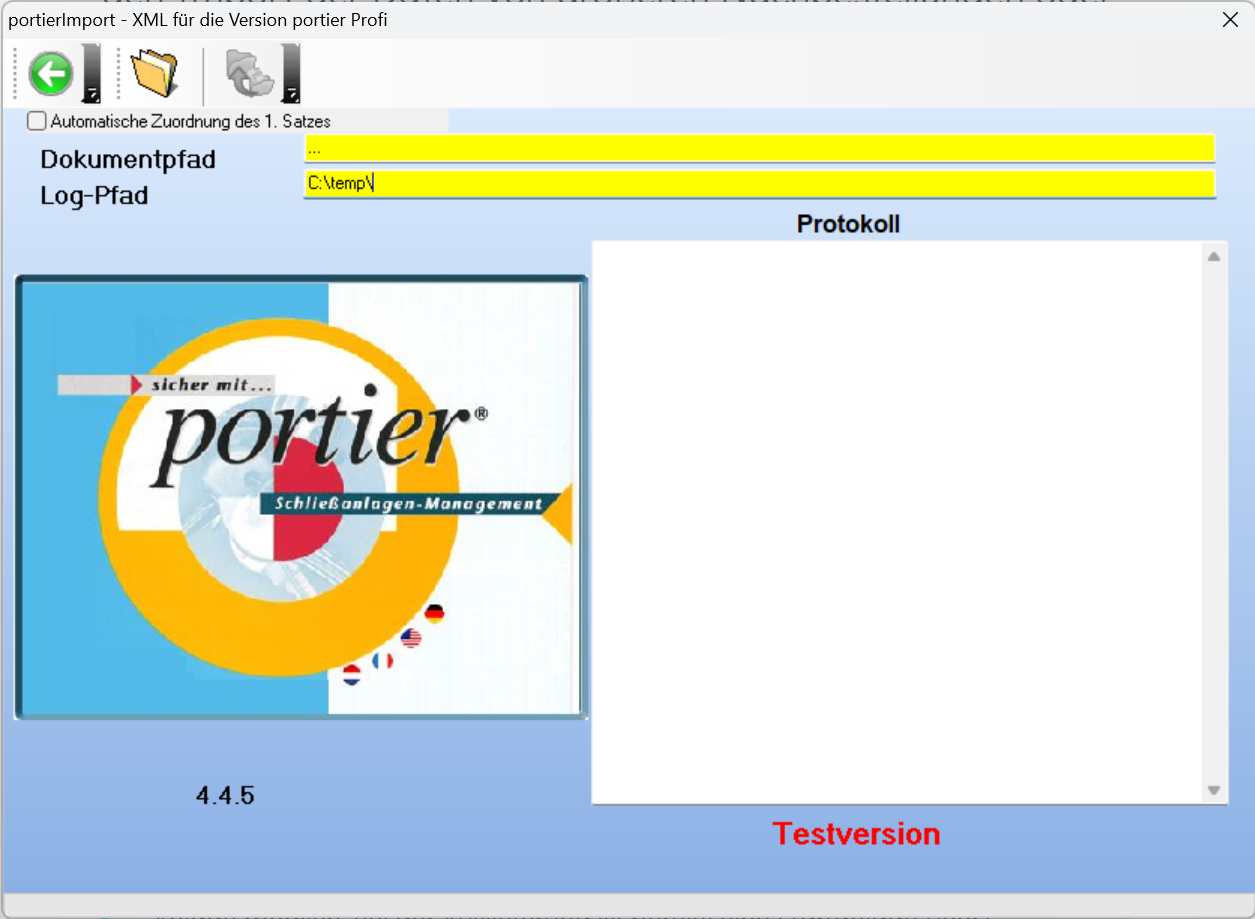Click the red Testversion label
The height and width of the screenshot is (919, 1255).
pyautogui.click(x=856, y=833)
